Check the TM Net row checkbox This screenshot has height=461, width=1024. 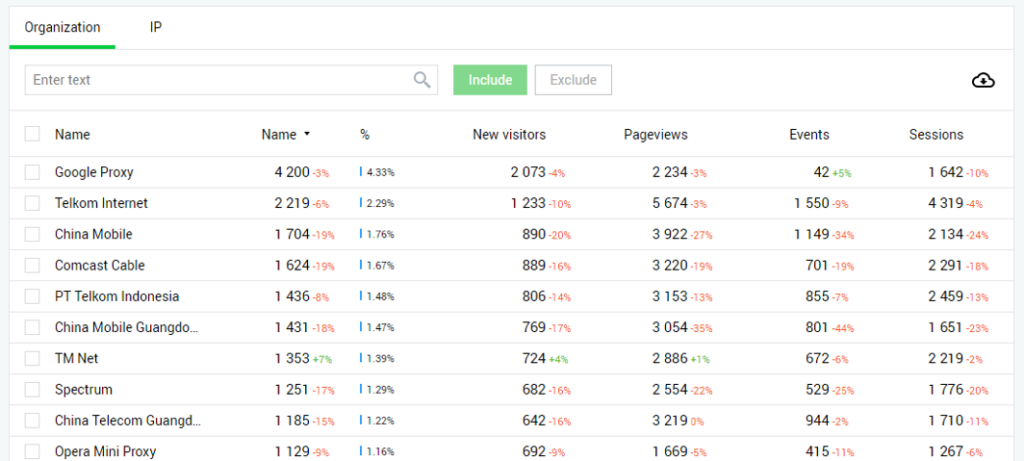(x=32, y=358)
